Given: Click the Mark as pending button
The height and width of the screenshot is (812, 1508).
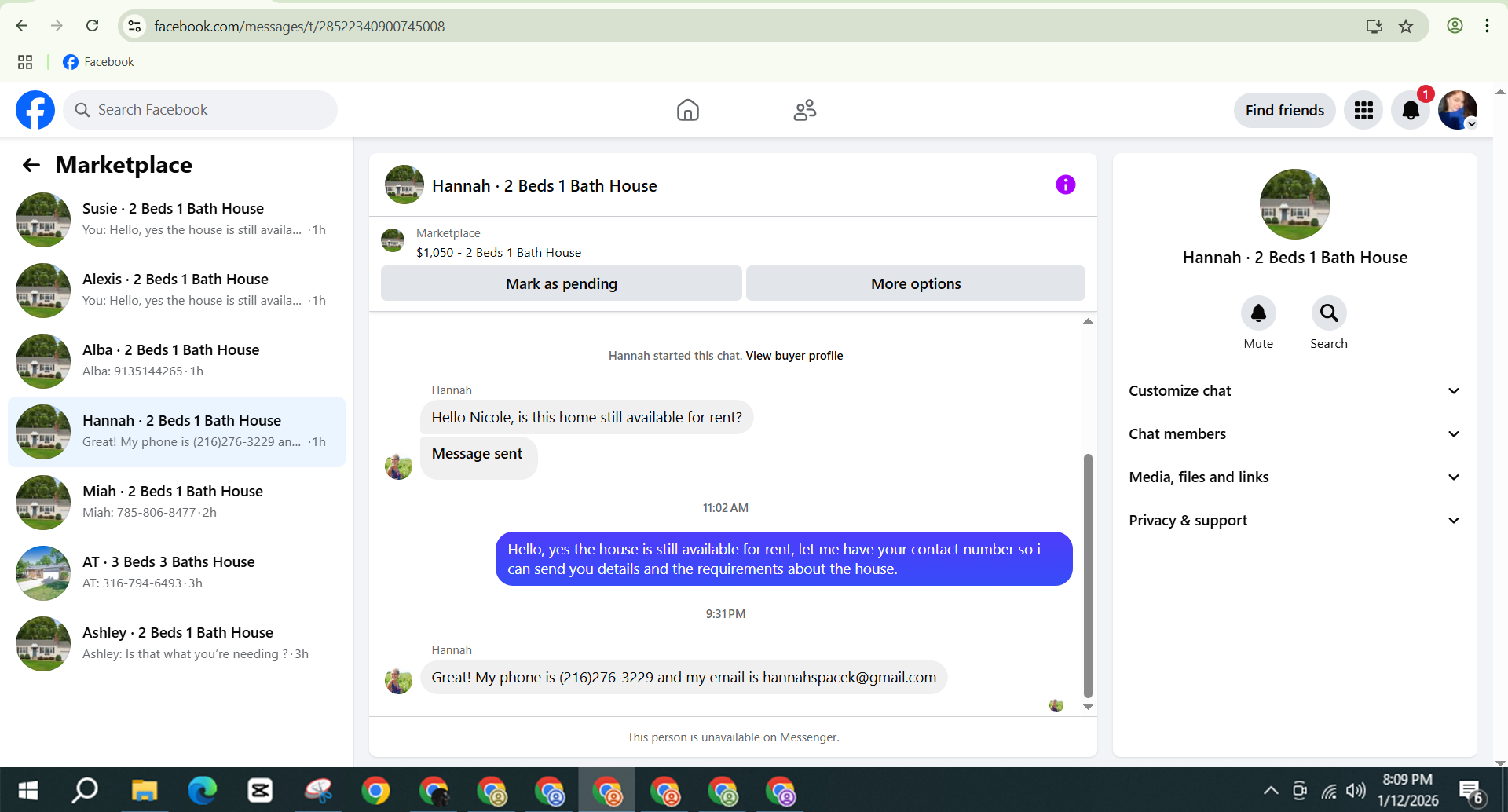Looking at the screenshot, I should pyautogui.click(x=562, y=283).
